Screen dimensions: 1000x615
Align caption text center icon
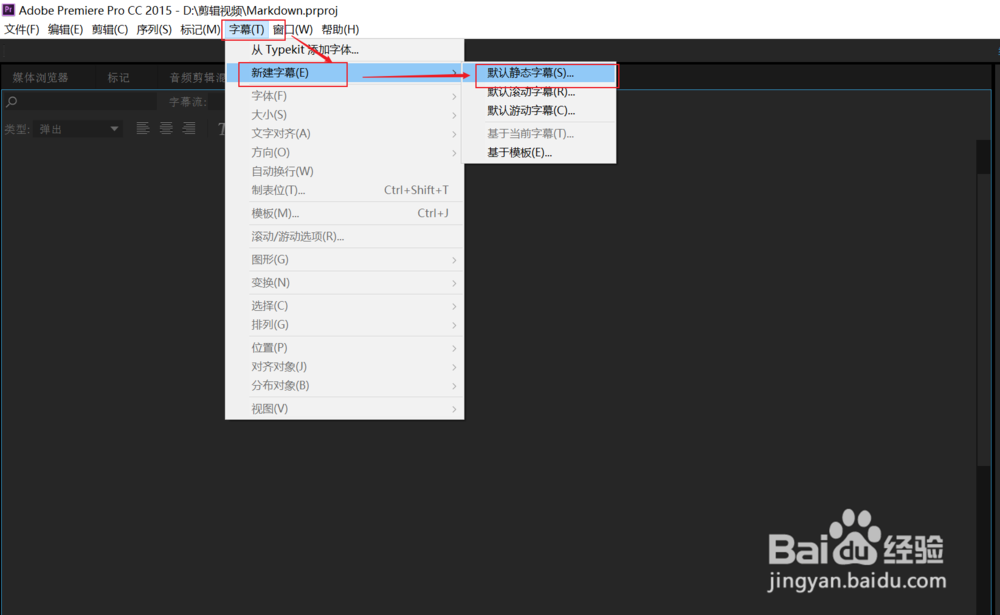(x=166, y=129)
